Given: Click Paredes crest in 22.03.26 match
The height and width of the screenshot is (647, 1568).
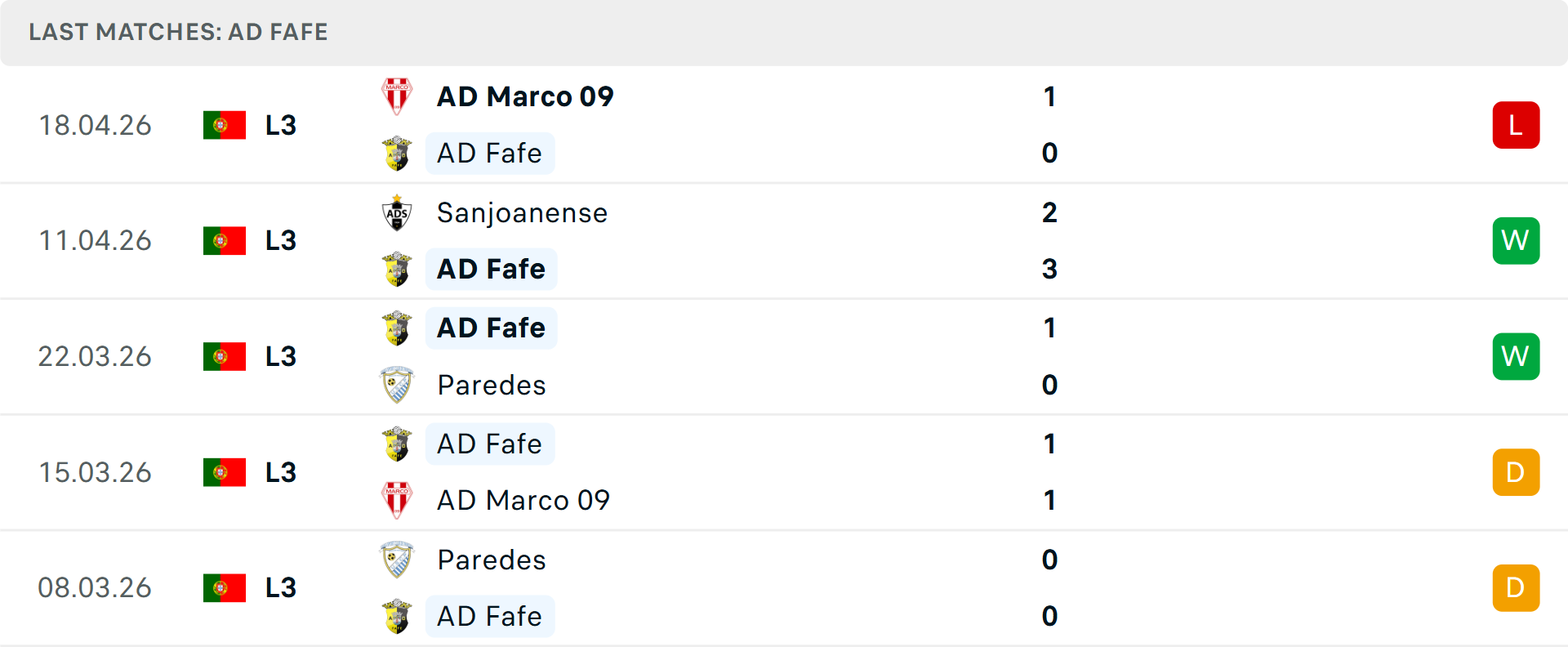Looking at the screenshot, I should (397, 385).
